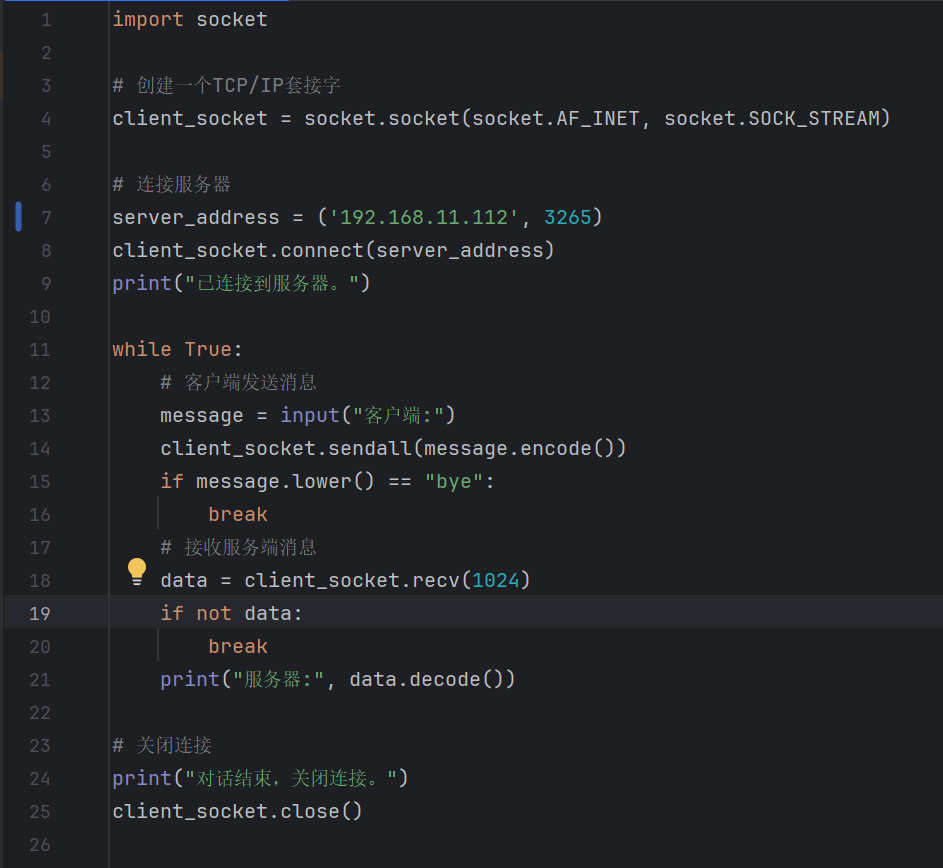Click the import keyword on the first line
Screen dimensions: 943x868
(x=148, y=19)
